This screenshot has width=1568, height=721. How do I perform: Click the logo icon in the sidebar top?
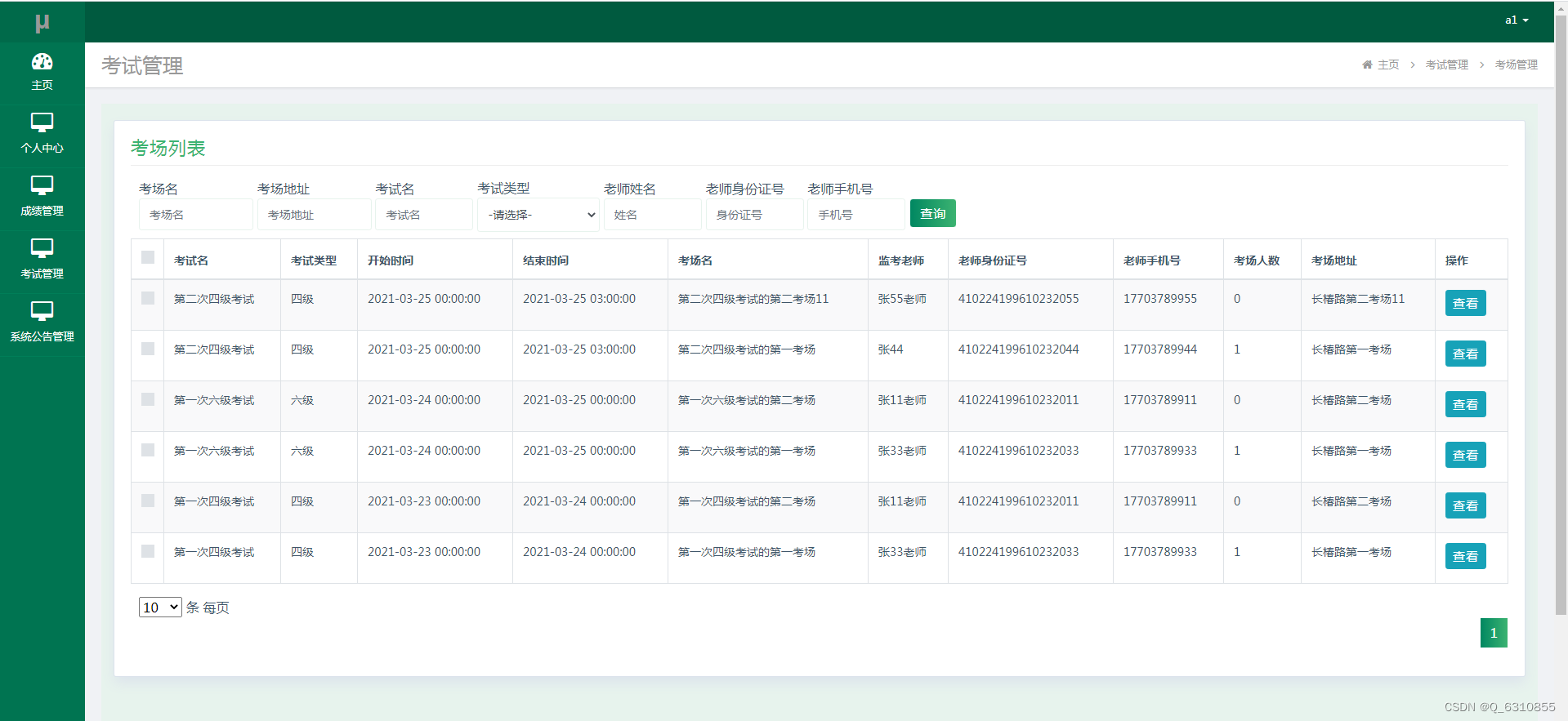click(x=42, y=23)
